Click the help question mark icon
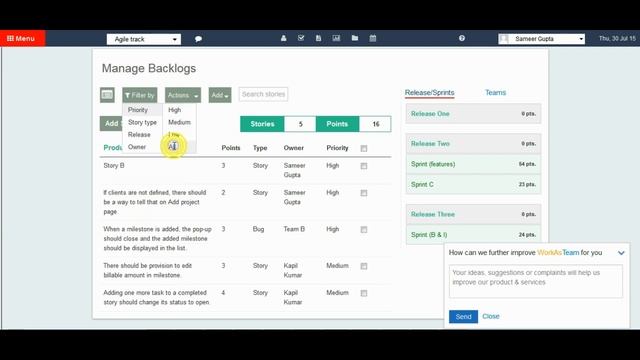The image size is (640, 360). click(462, 38)
